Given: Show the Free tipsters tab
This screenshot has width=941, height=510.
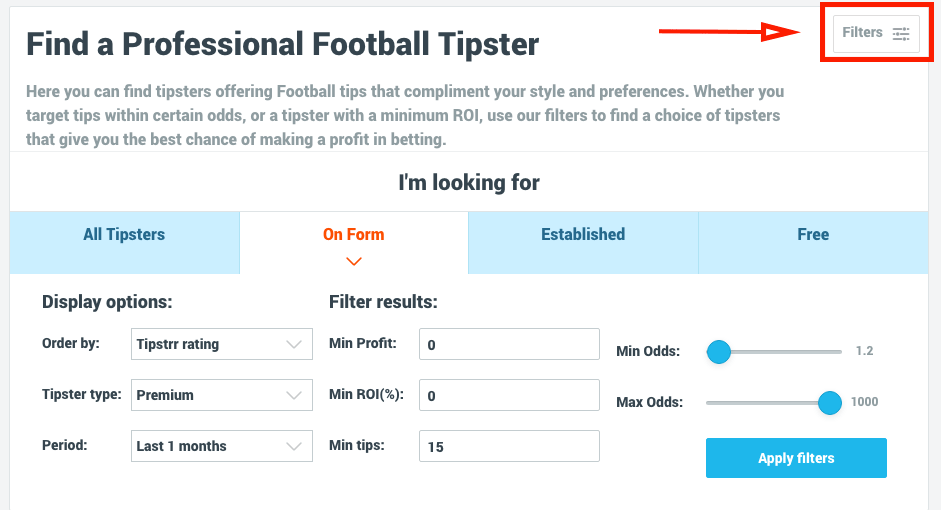Looking at the screenshot, I should (x=813, y=235).
